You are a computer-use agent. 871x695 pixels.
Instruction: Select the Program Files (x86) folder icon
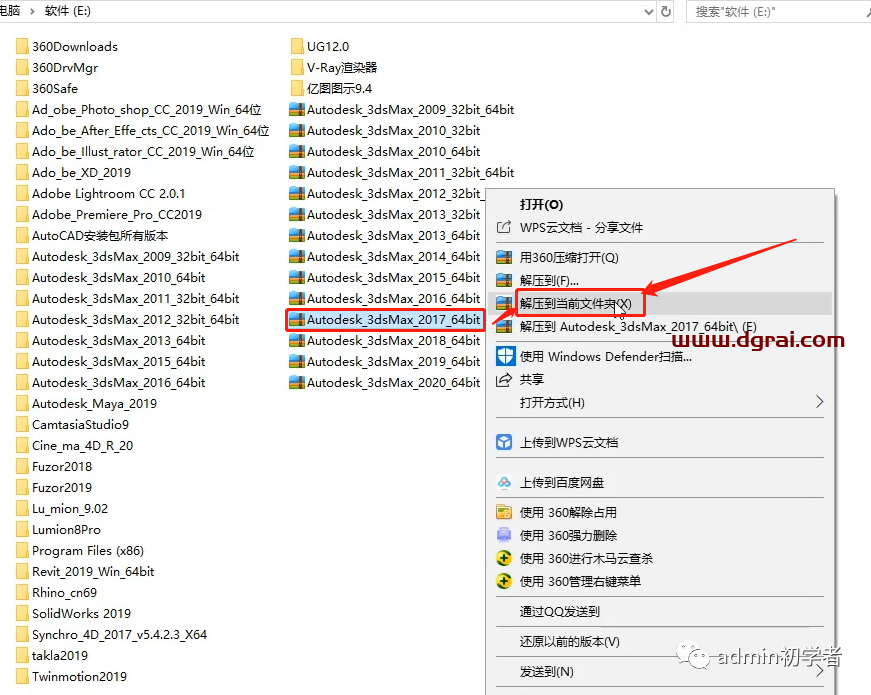[x=22, y=551]
